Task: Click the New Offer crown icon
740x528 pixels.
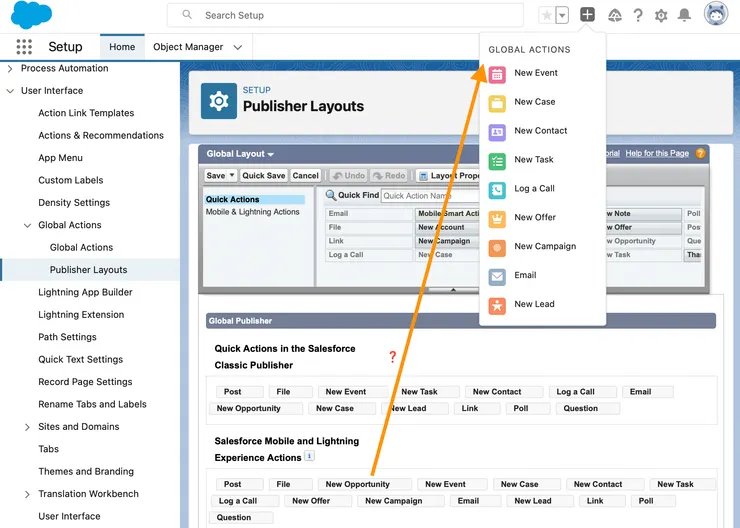Action: coord(497,219)
